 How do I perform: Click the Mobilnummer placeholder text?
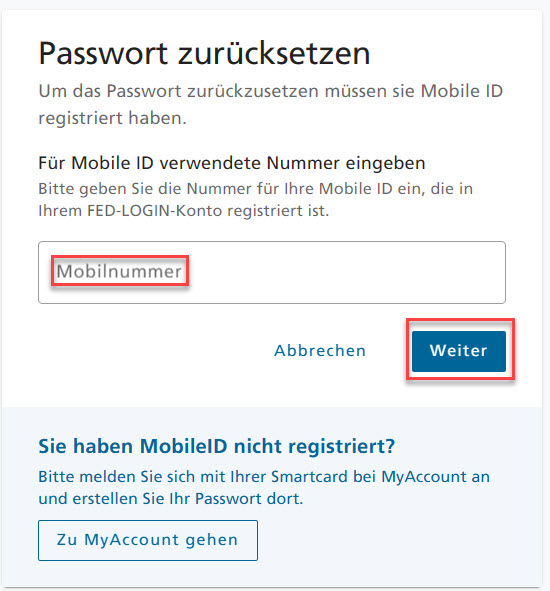point(119,271)
